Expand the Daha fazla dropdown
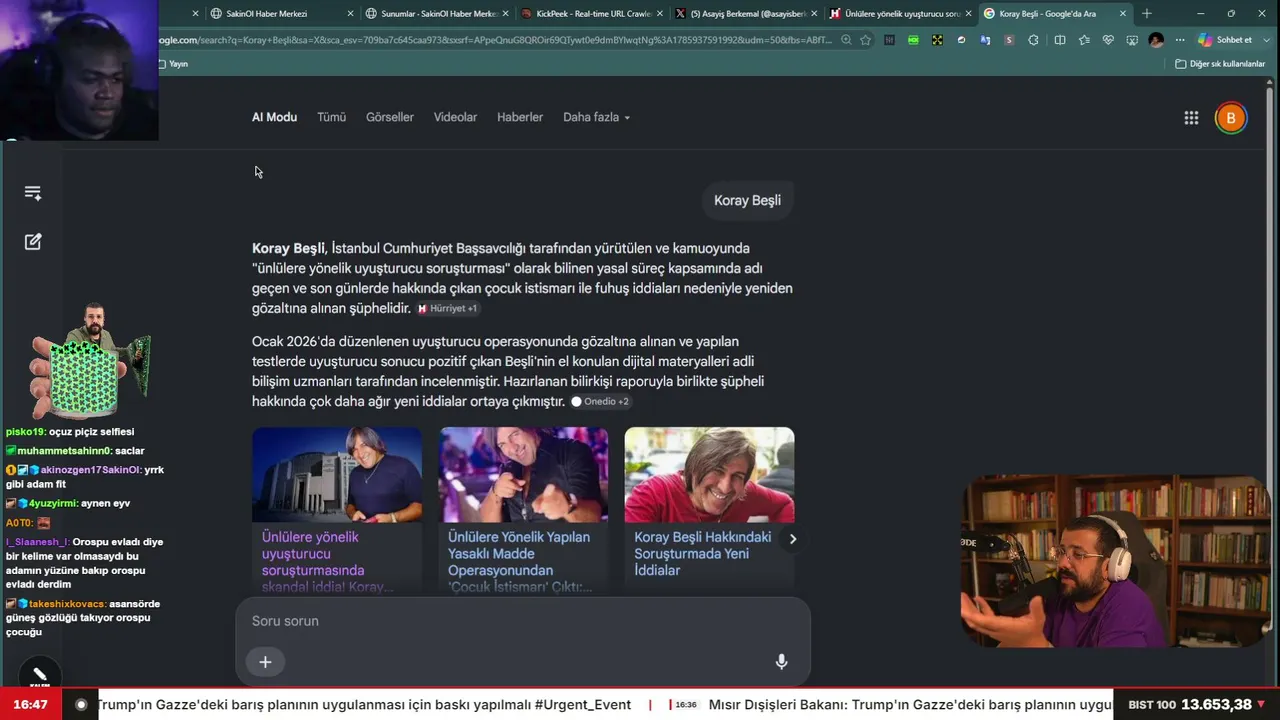The width and height of the screenshot is (1280, 720). [596, 117]
